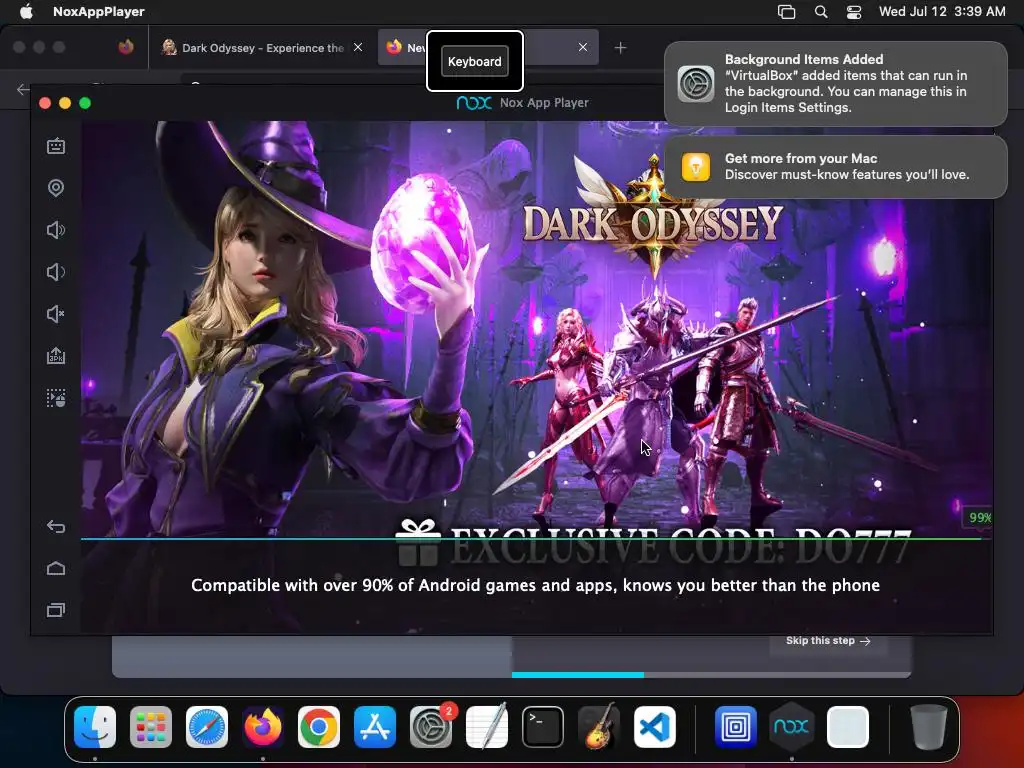1024x768 pixels.
Task: Click the Nox loading progress bar
Action: 536,539
